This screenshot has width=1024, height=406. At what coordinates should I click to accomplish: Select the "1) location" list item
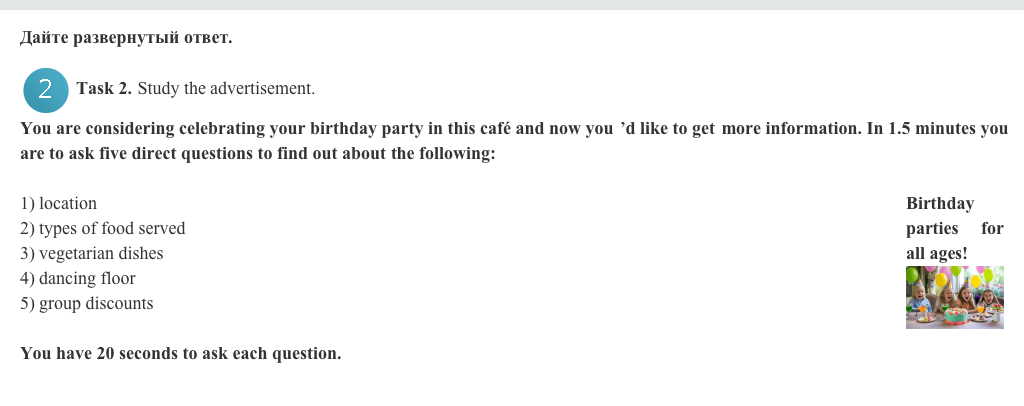tap(59, 204)
